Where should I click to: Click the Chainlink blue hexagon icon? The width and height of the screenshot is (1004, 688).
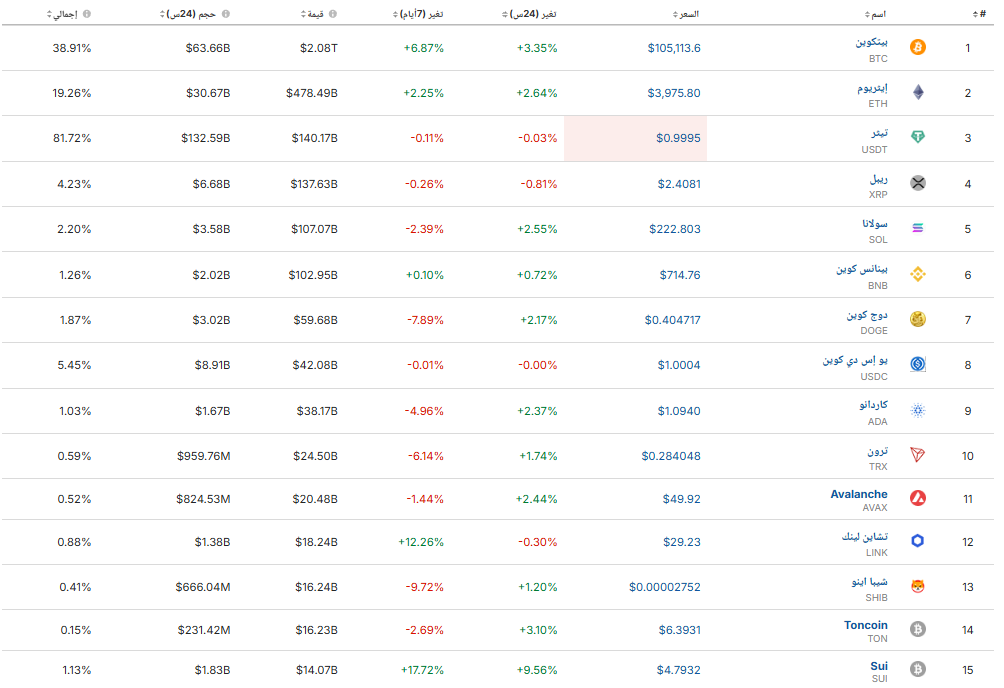[x=917, y=542]
